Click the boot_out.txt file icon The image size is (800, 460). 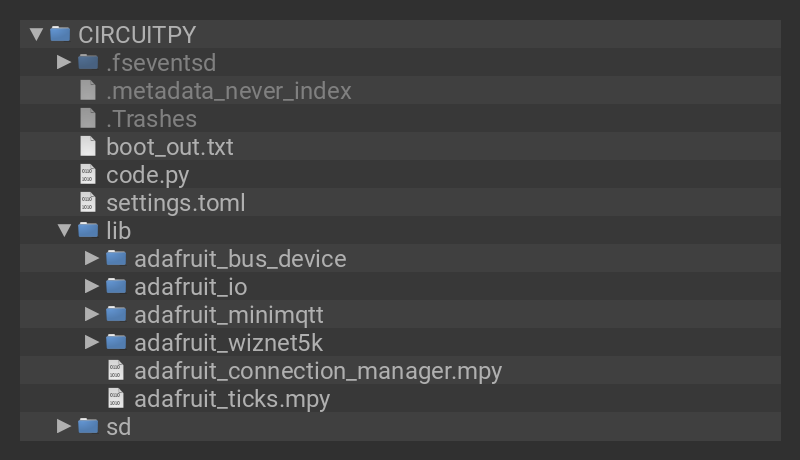point(88,146)
